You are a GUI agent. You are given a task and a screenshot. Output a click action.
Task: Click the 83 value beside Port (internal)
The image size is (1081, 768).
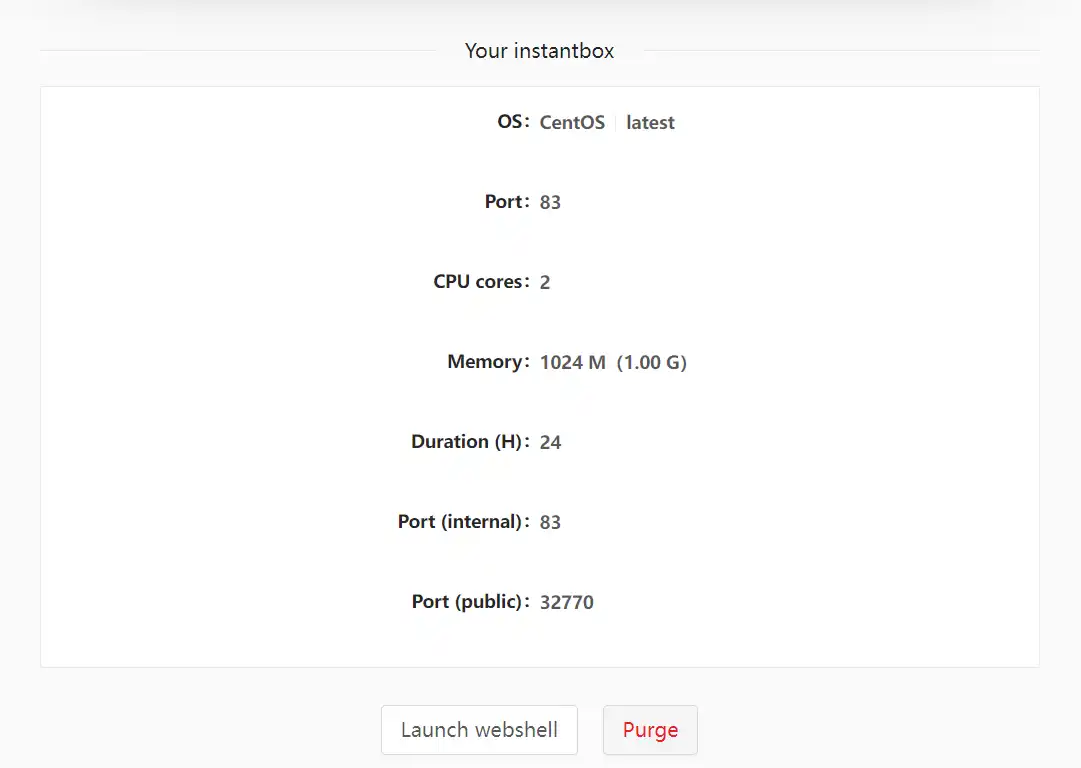coord(550,522)
